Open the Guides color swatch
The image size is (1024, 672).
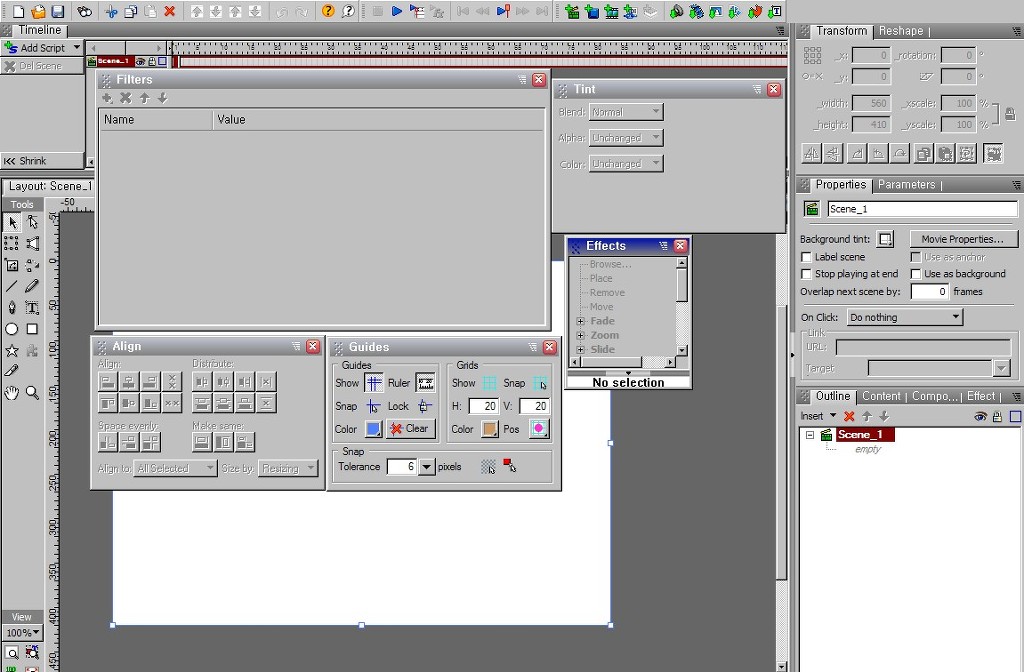(x=373, y=429)
